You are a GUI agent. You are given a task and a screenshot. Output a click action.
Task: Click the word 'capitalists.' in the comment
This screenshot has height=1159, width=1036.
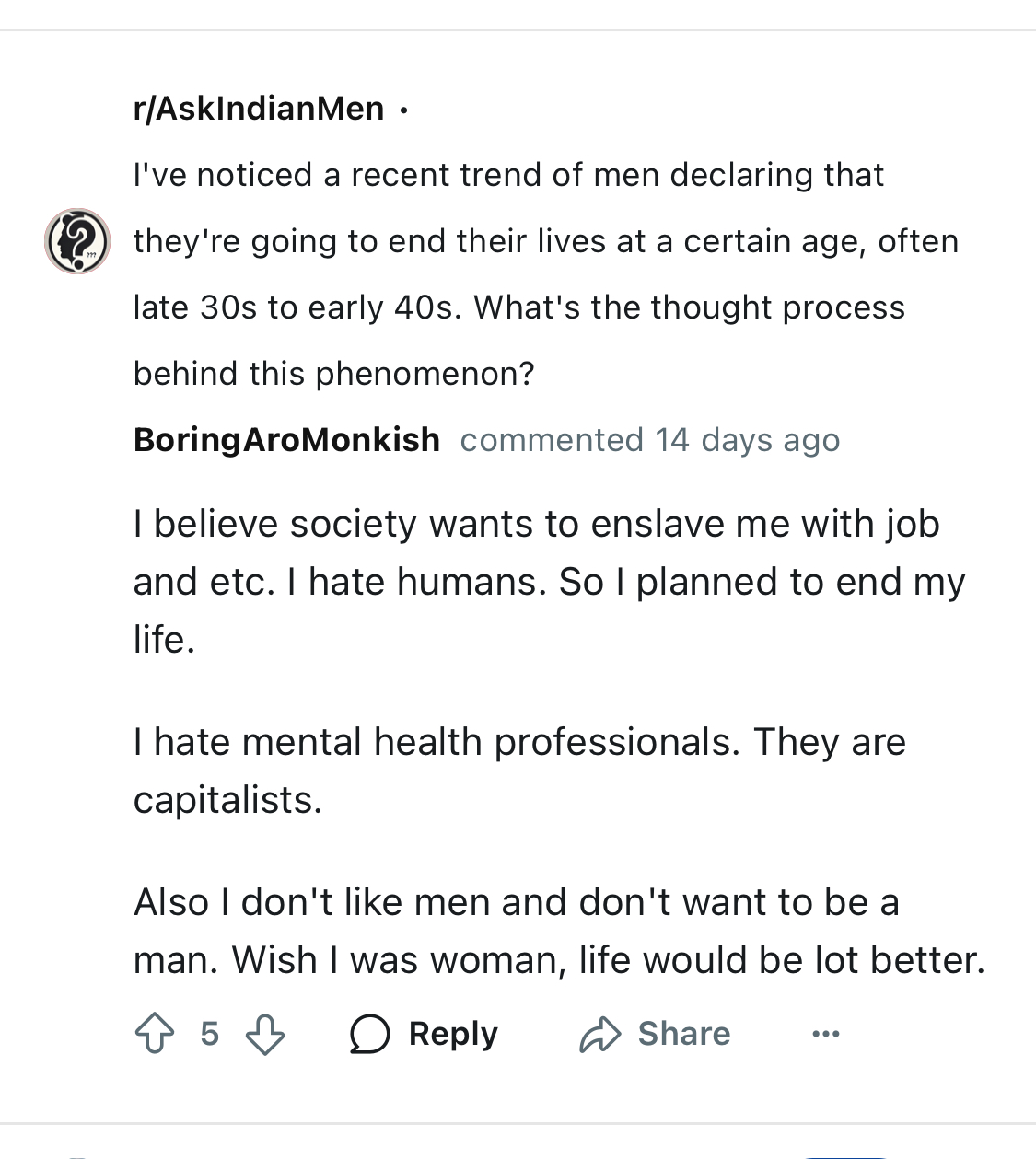pos(228,800)
